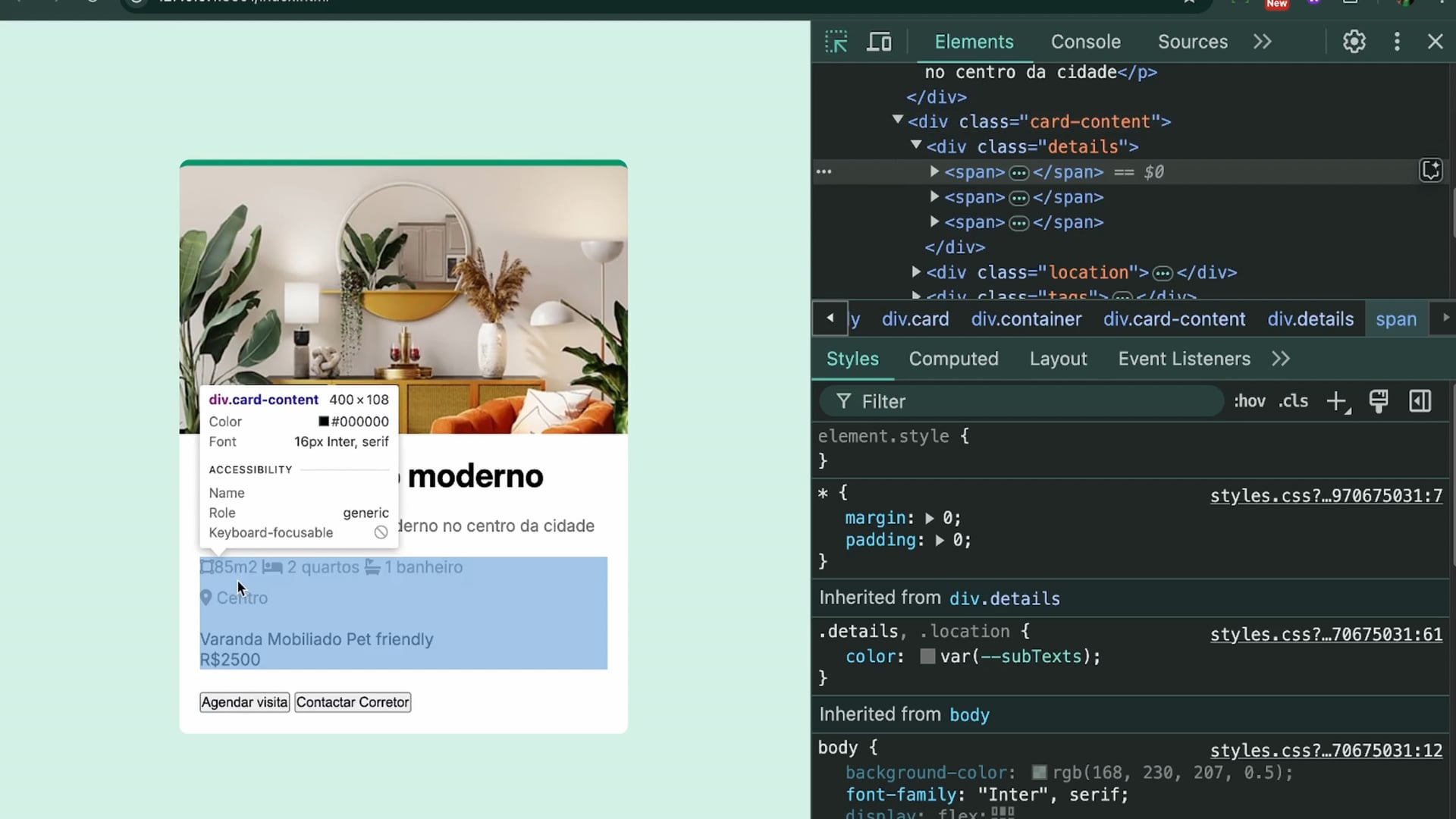The height and width of the screenshot is (819, 1456).
Task: Toggle the device toolbar emulation
Action: pyautogui.click(x=879, y=42)
